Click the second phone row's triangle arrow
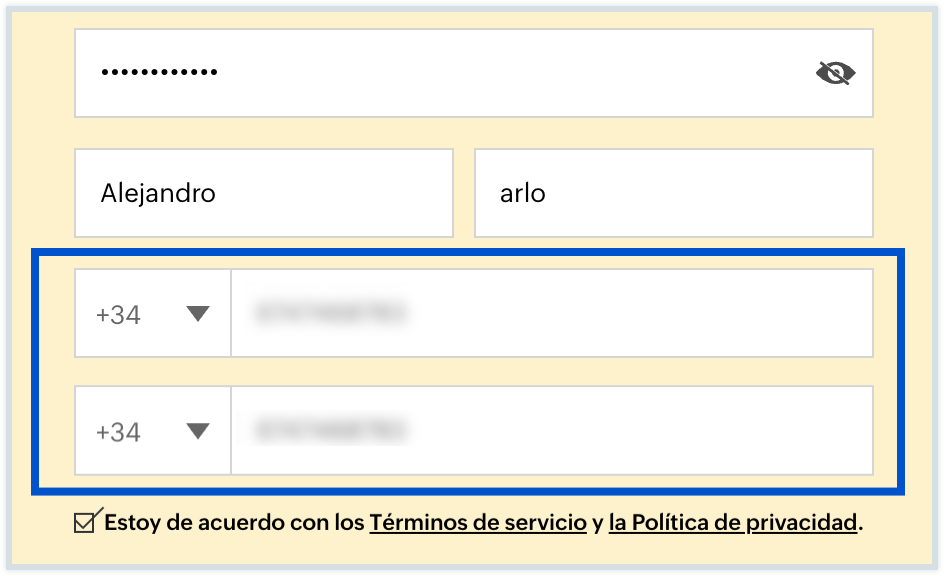Image resolution: width=944 pixels, height=576 pixels. point(198,431)
